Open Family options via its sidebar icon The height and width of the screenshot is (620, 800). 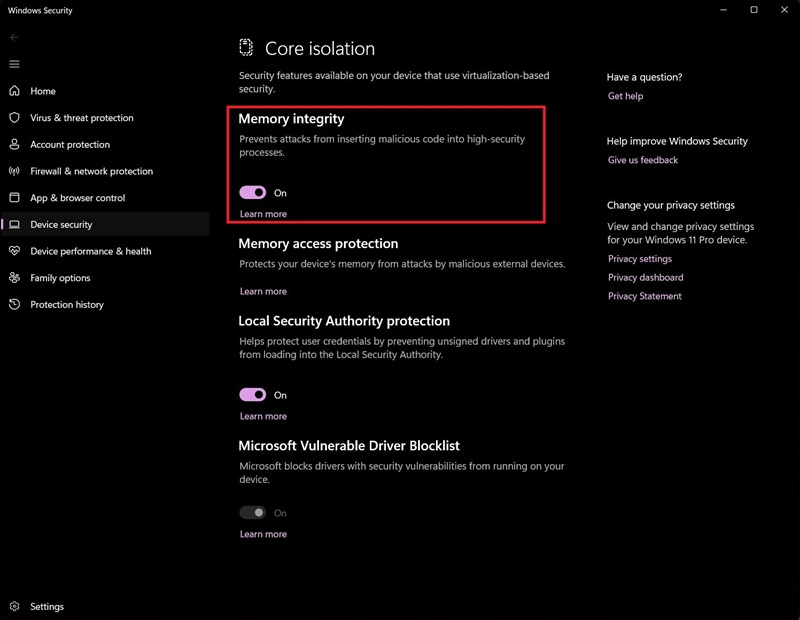[x=14, y=278]
